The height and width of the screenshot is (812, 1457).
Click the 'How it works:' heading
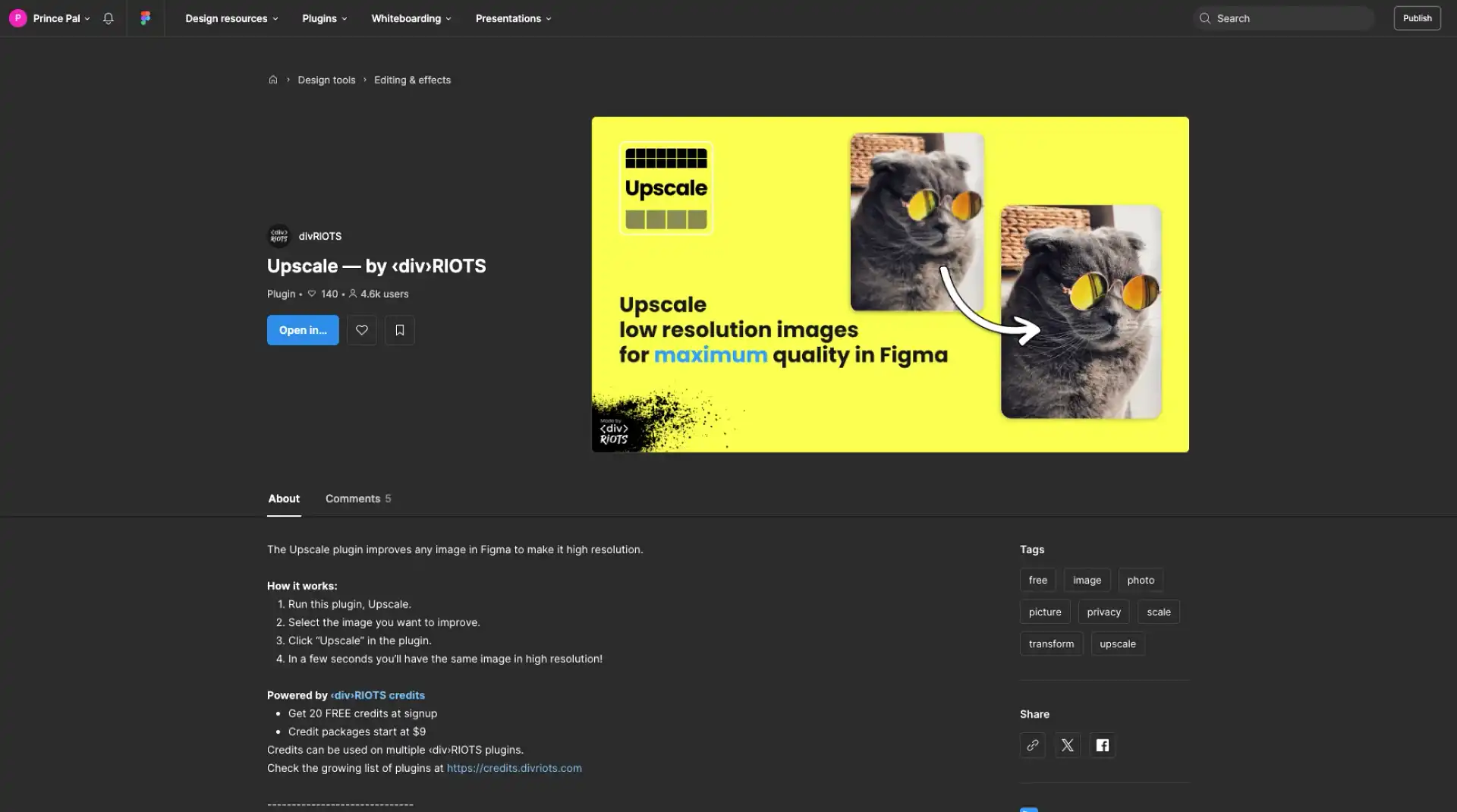coord(302,586)
